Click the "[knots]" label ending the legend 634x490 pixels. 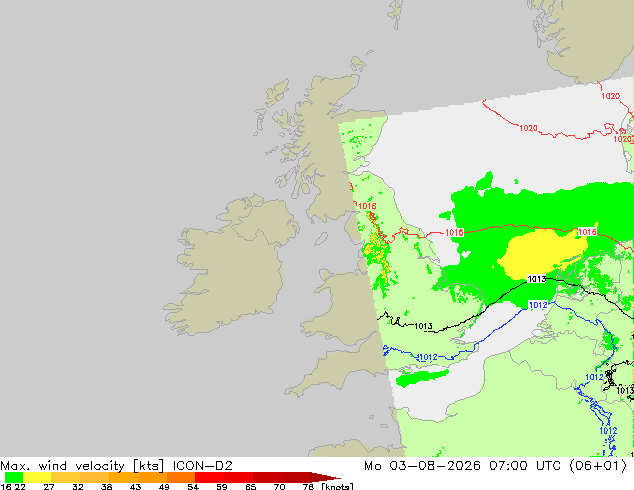click(338, 486)
